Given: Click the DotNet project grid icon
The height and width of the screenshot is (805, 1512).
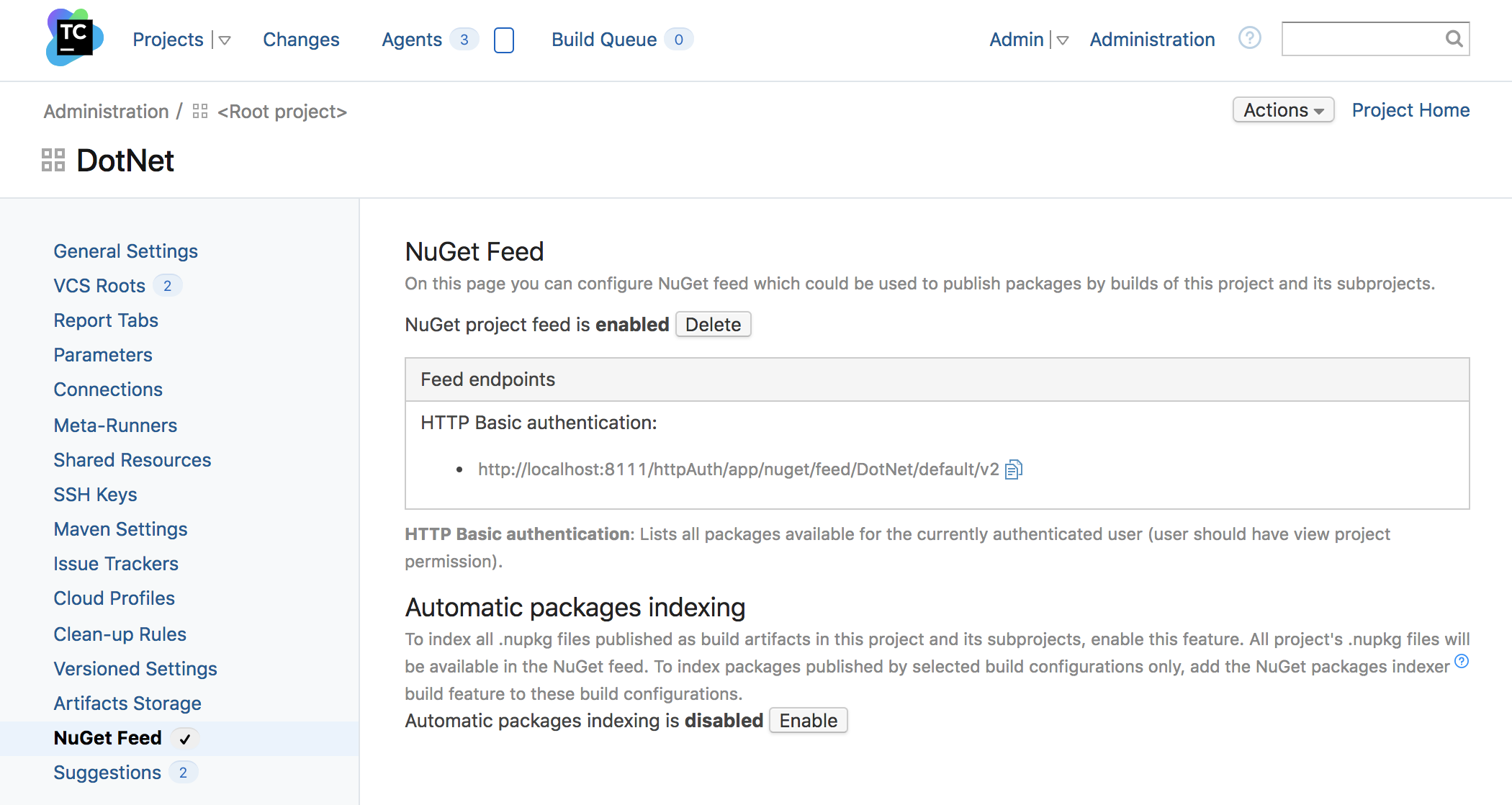Looking at the screenshot, I should point(53,160).
